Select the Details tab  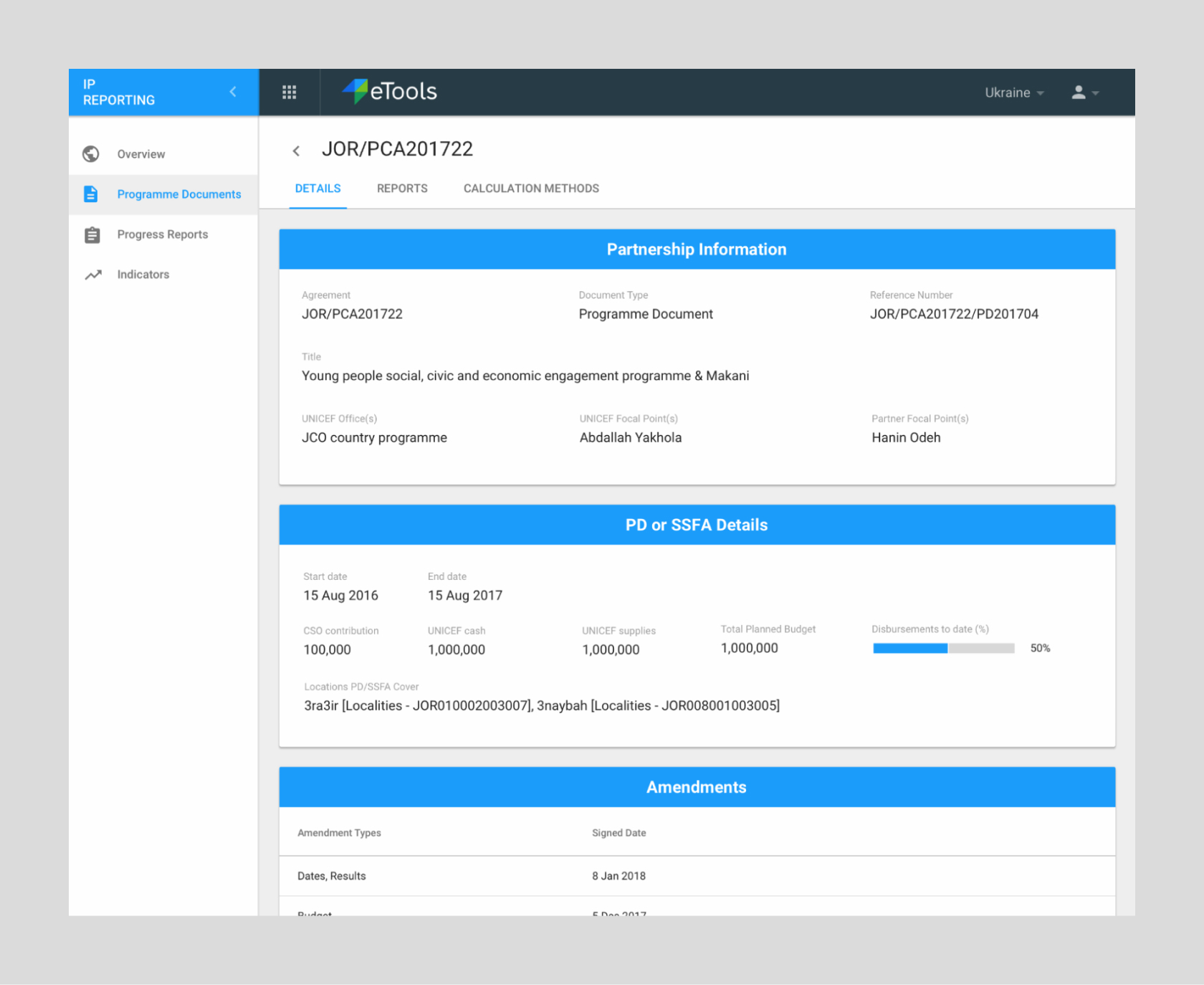pos(317,189)
